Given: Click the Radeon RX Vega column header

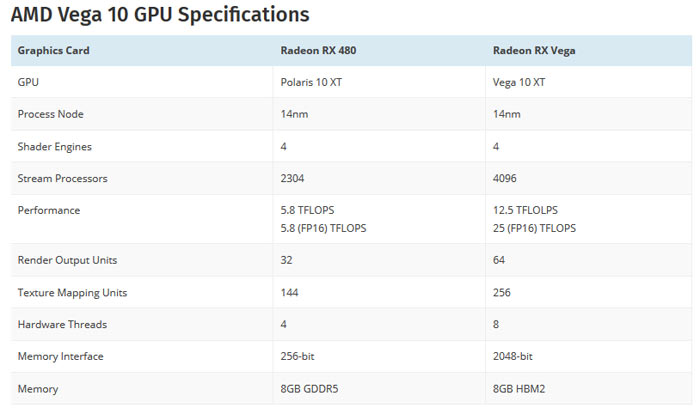Looking at the screenshot, I should click(534, 50).
